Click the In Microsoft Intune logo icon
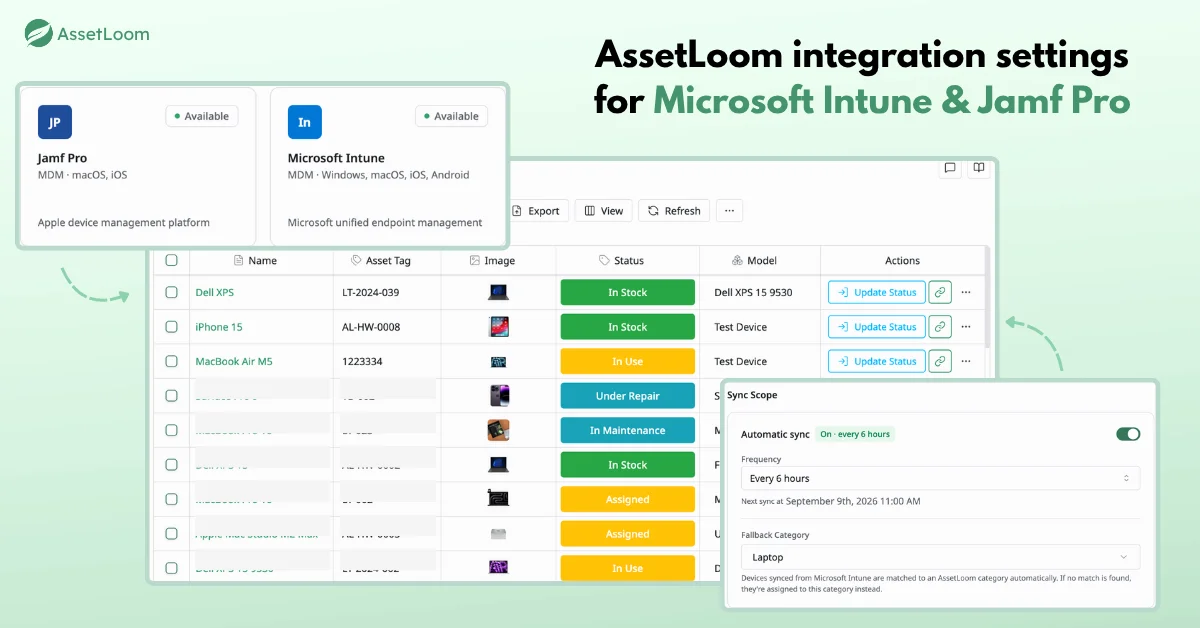 (305, 122)
